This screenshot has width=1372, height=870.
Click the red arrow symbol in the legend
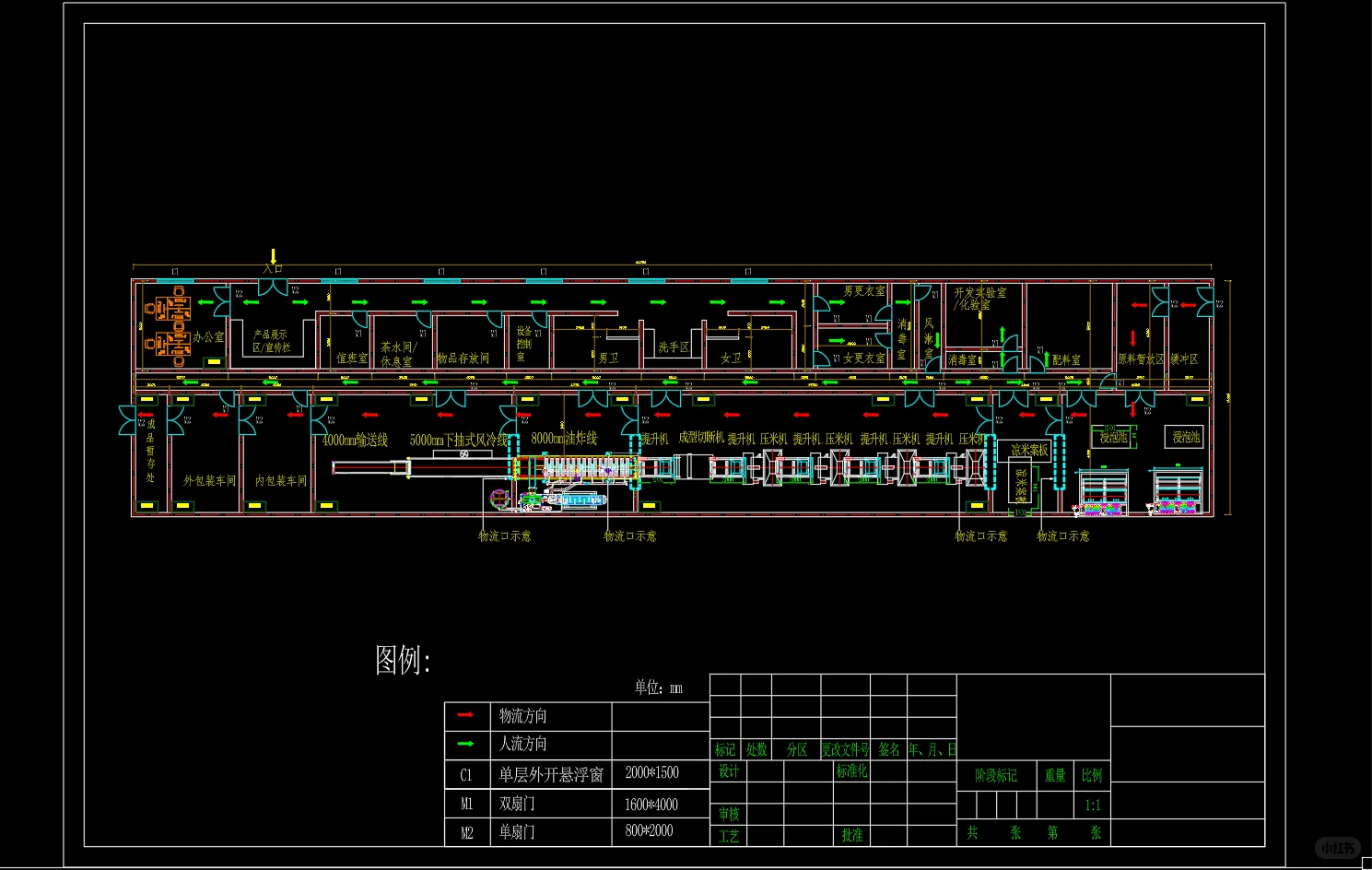[x=465, y=715]
